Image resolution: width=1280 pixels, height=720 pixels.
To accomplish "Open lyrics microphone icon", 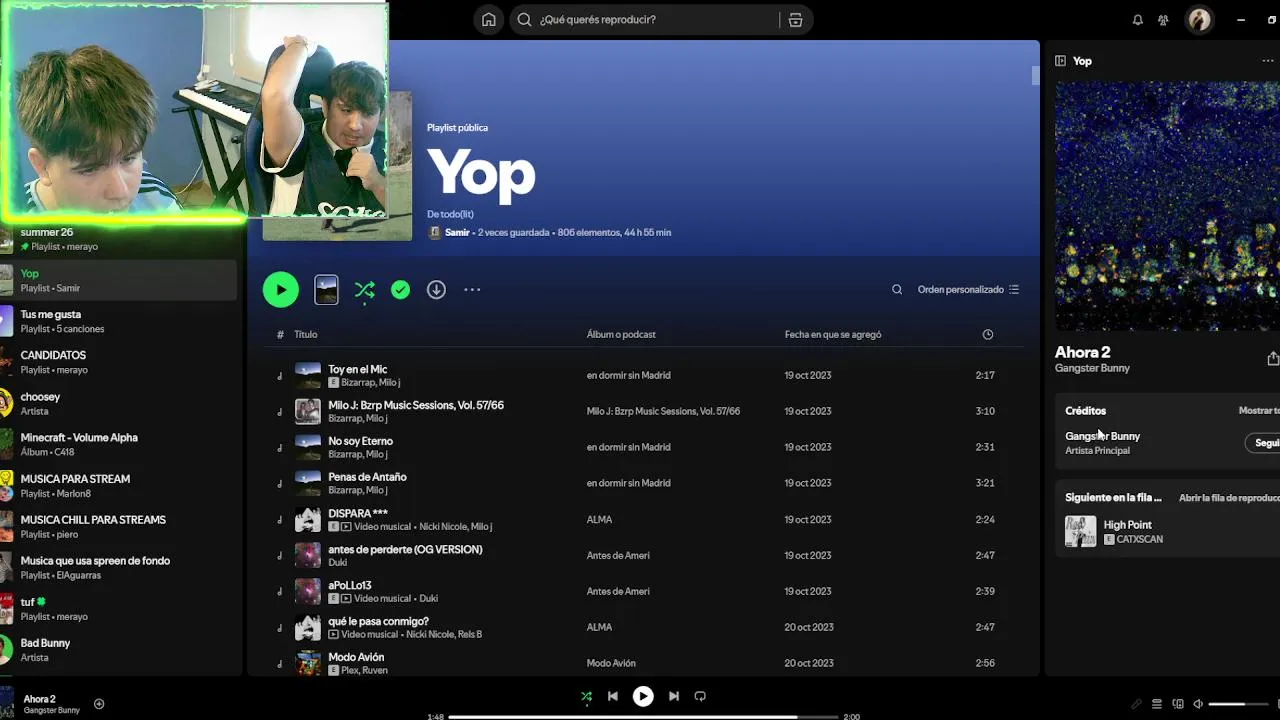I will [x=1136, y=704].
